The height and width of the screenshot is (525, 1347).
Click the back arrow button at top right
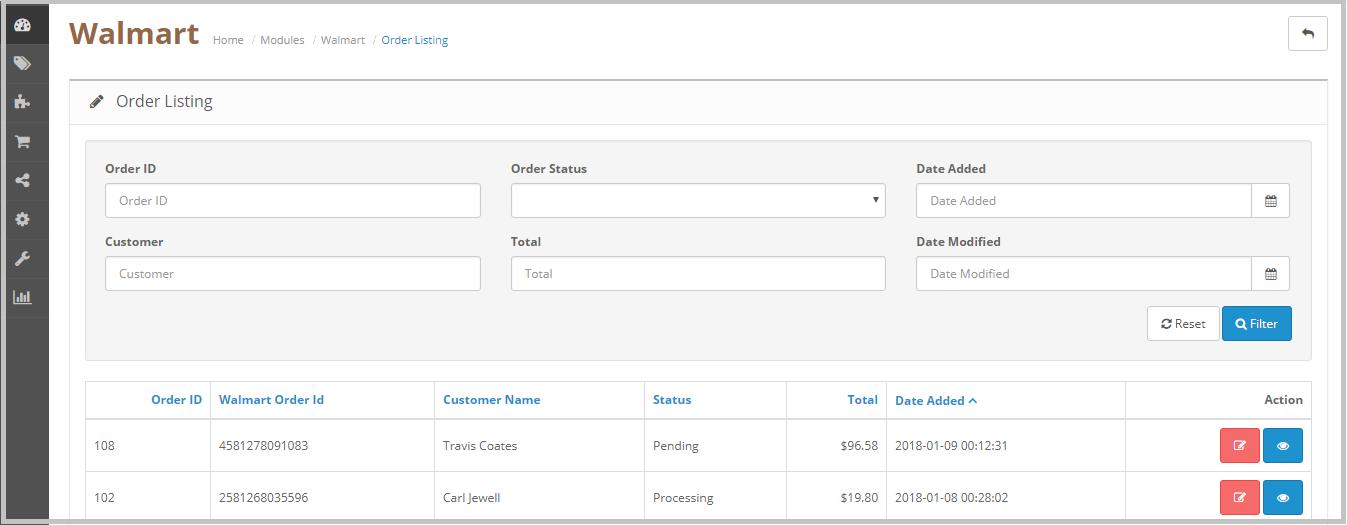pyautogui.click(x=1307, y=33)
